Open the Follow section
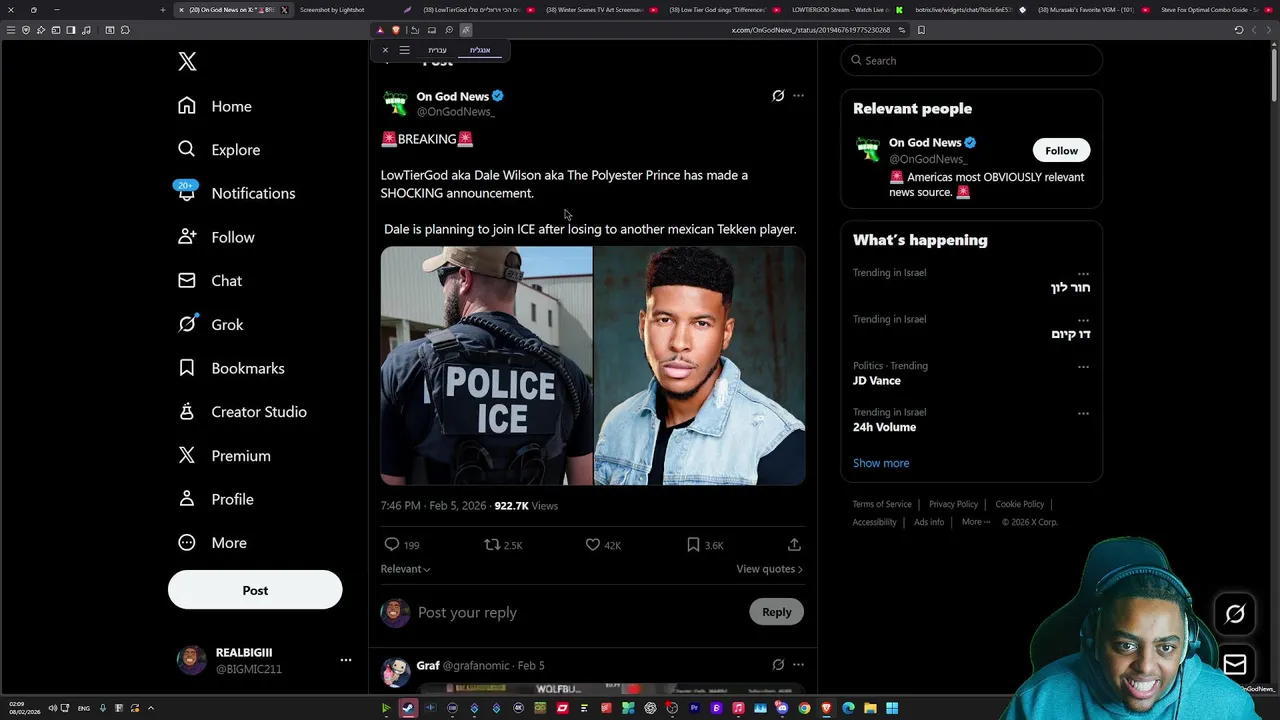 tap(216, 237)
